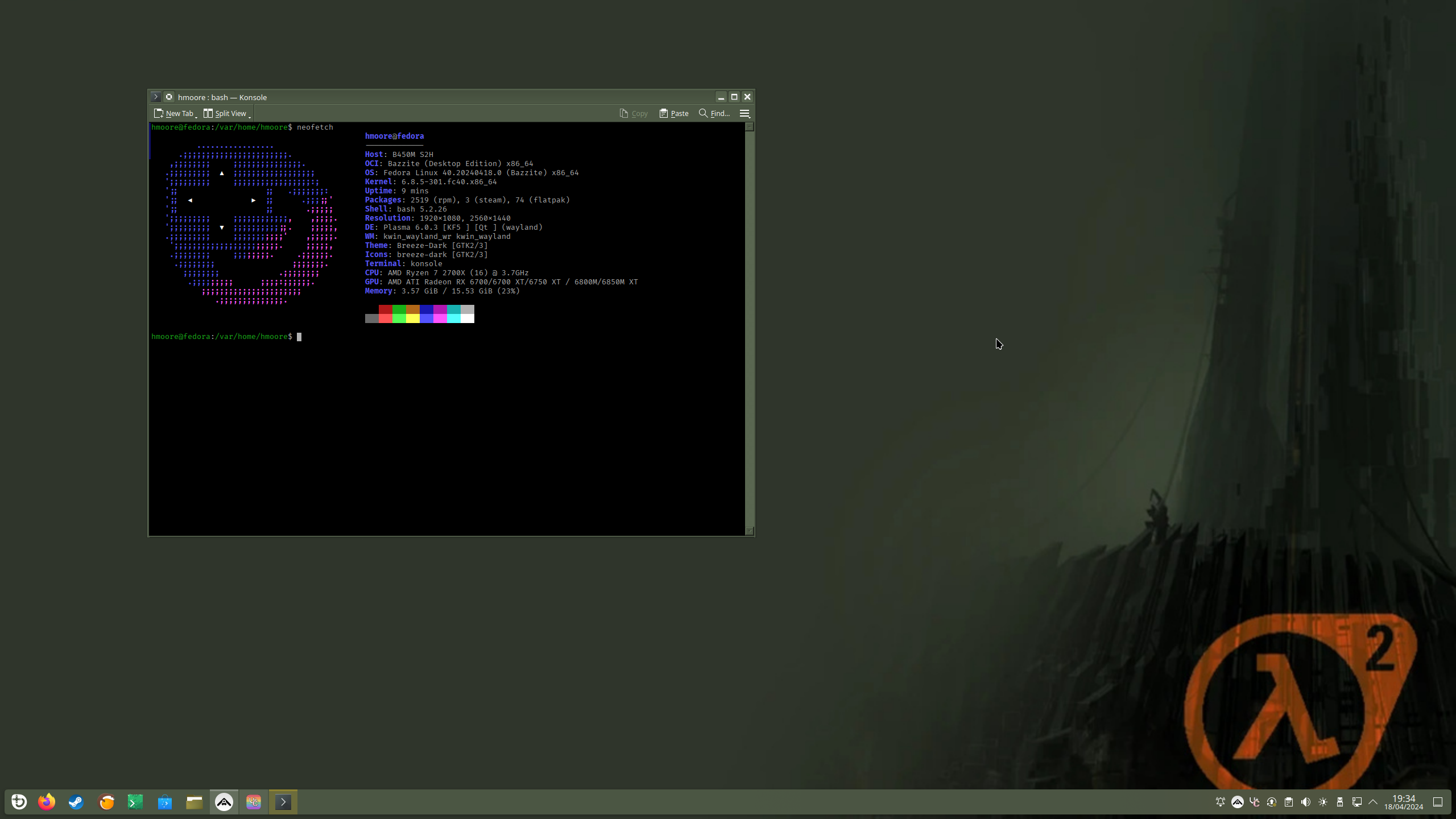Toggle Show Desktop at panel edge

pyautogui.click(x=1438, y=802)
